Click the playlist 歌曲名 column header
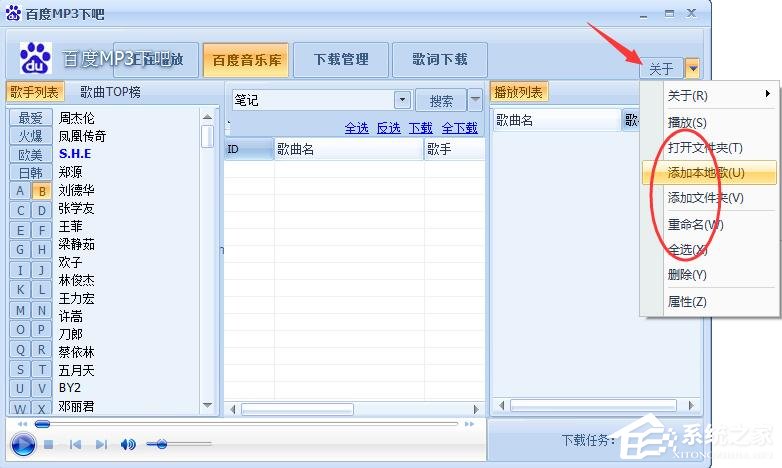Image resolution: width=782 pixels, height=468 pixels. pos(557,120)
